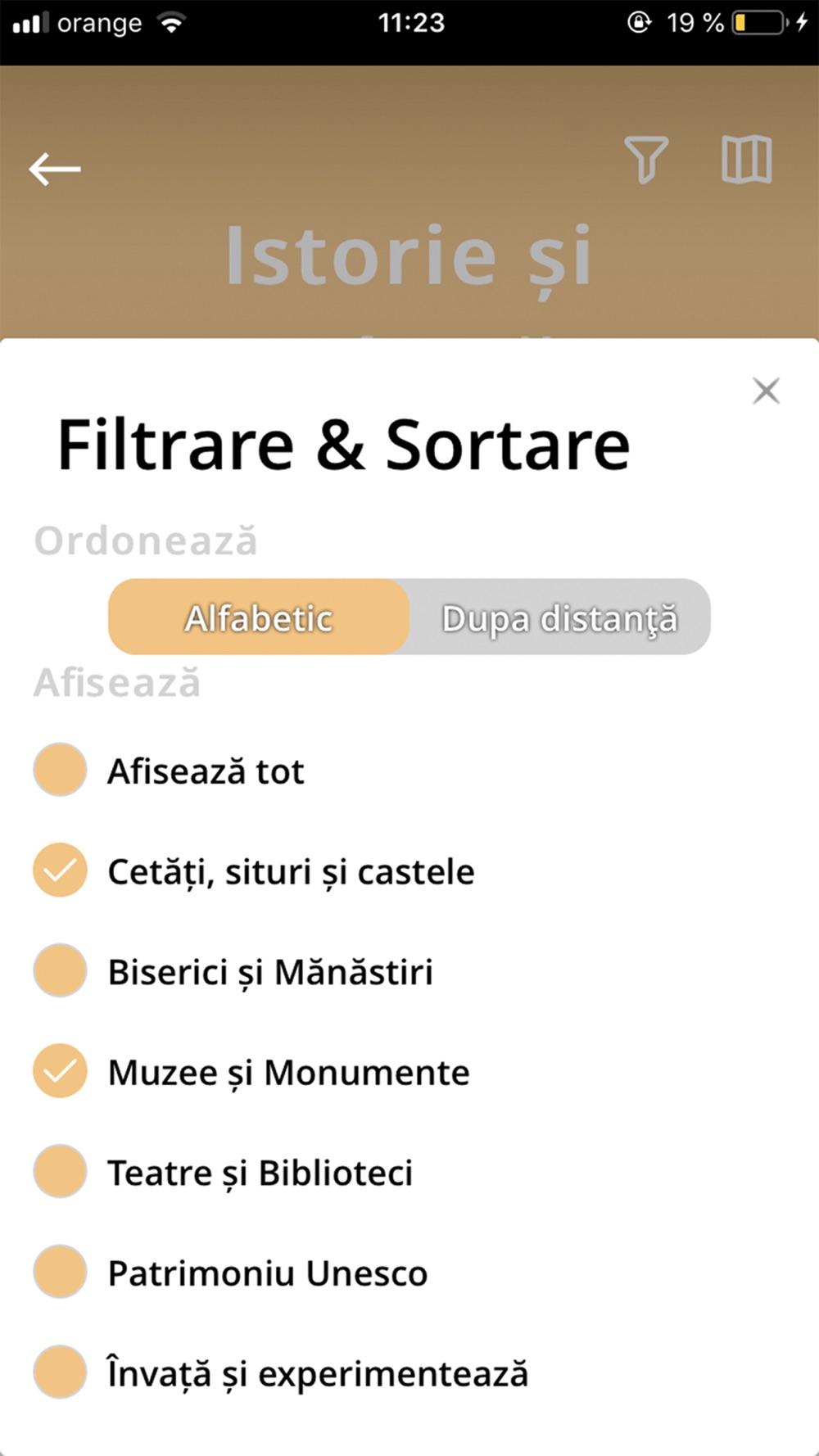Uncheck Muzee și Monumente checkbox
Viewport: 819px width, 1456px height.
click(x=60, y=1071)
